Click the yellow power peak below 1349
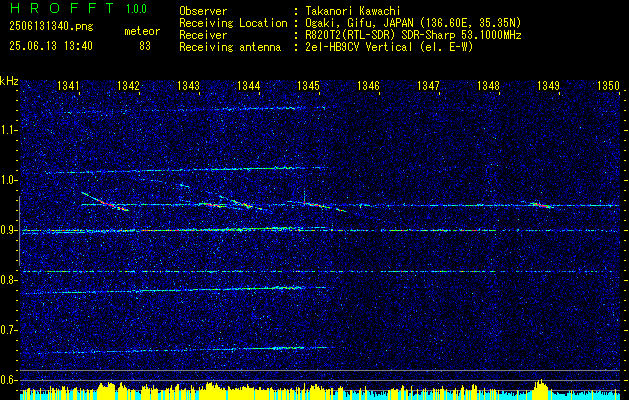629x400 pixels. point(541,389)
